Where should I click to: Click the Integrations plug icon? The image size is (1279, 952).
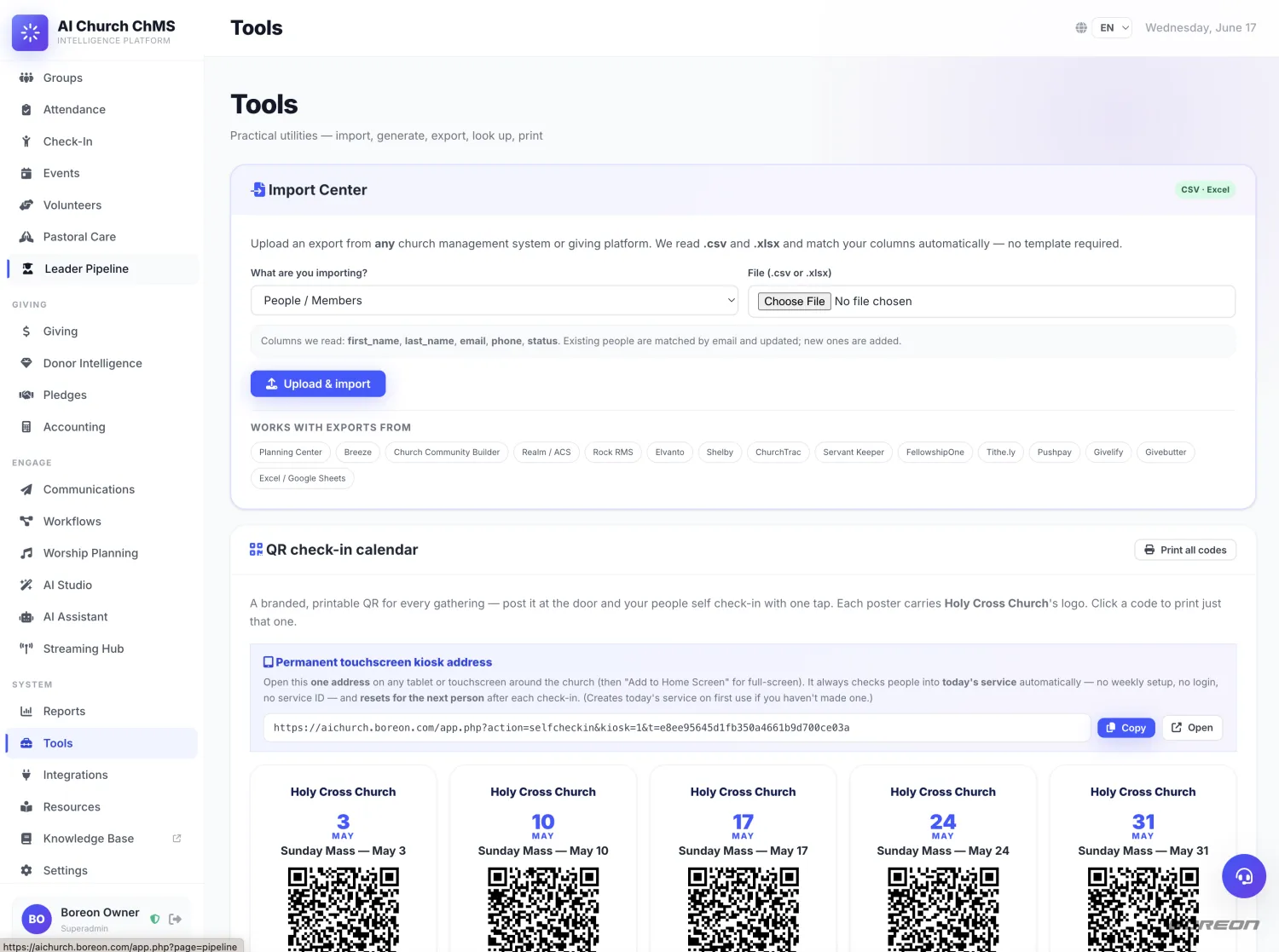26,775
